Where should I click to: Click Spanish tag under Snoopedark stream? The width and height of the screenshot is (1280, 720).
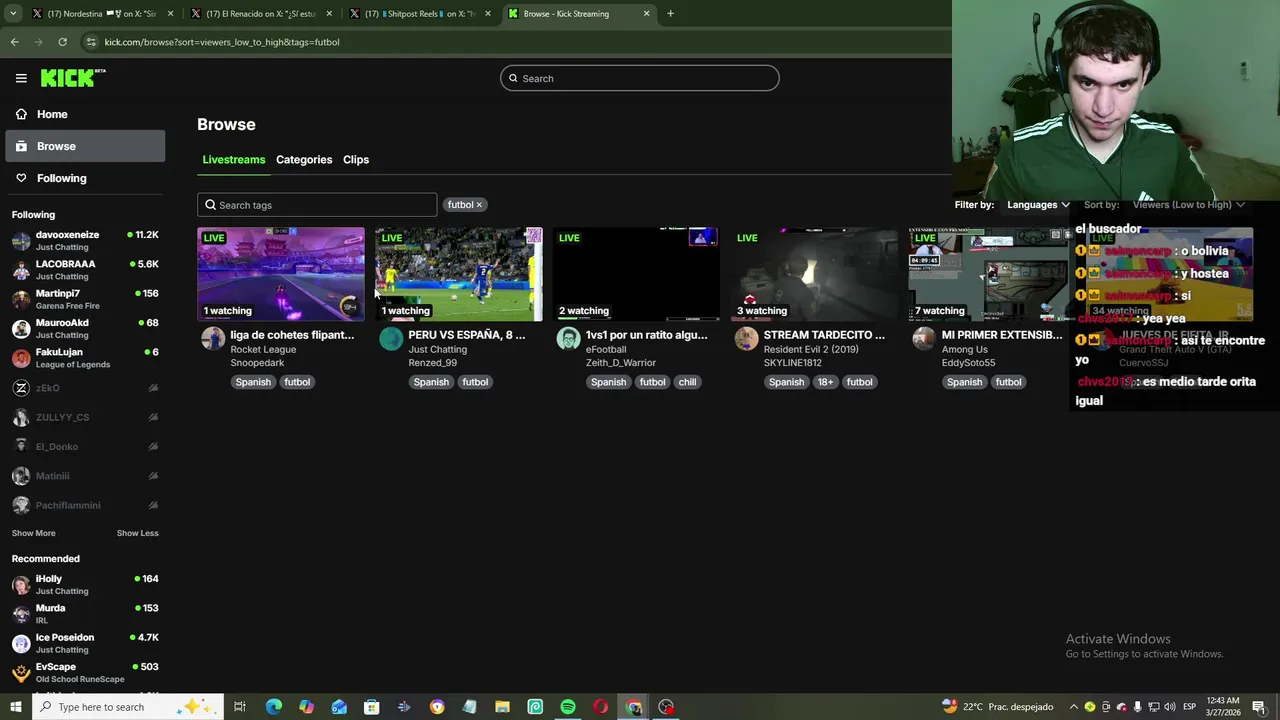coord(253,382)
